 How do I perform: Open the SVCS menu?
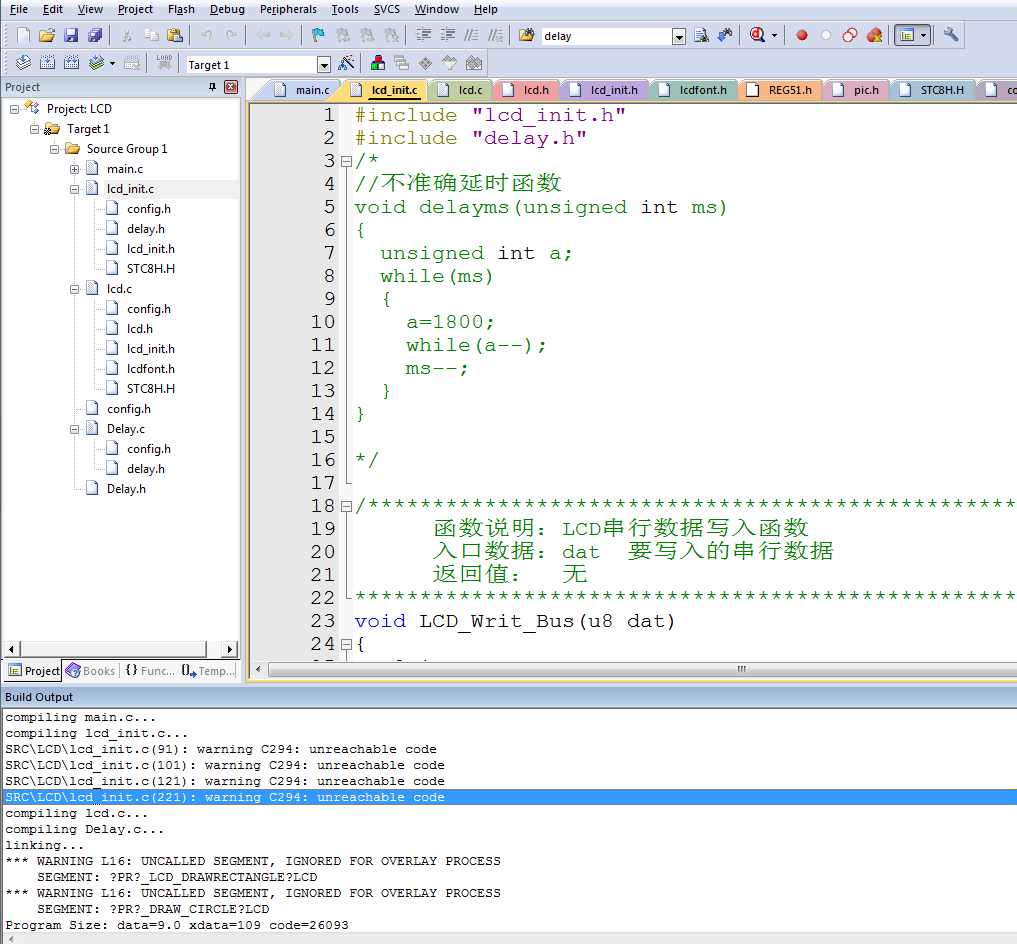387,9
